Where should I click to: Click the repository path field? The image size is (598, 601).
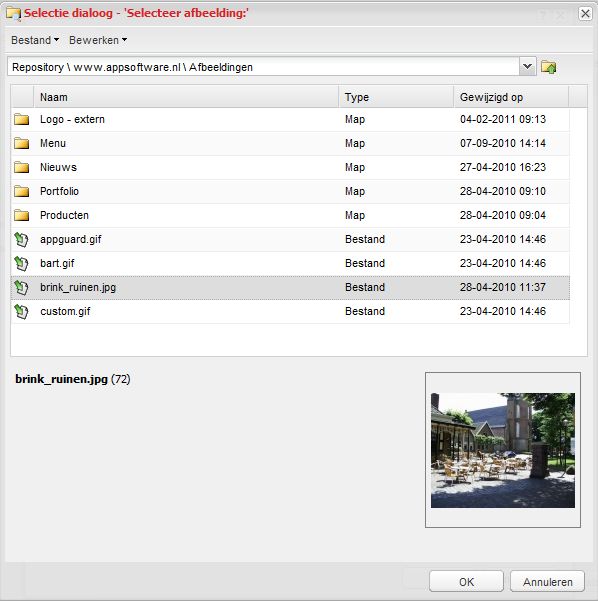(263, 67)
